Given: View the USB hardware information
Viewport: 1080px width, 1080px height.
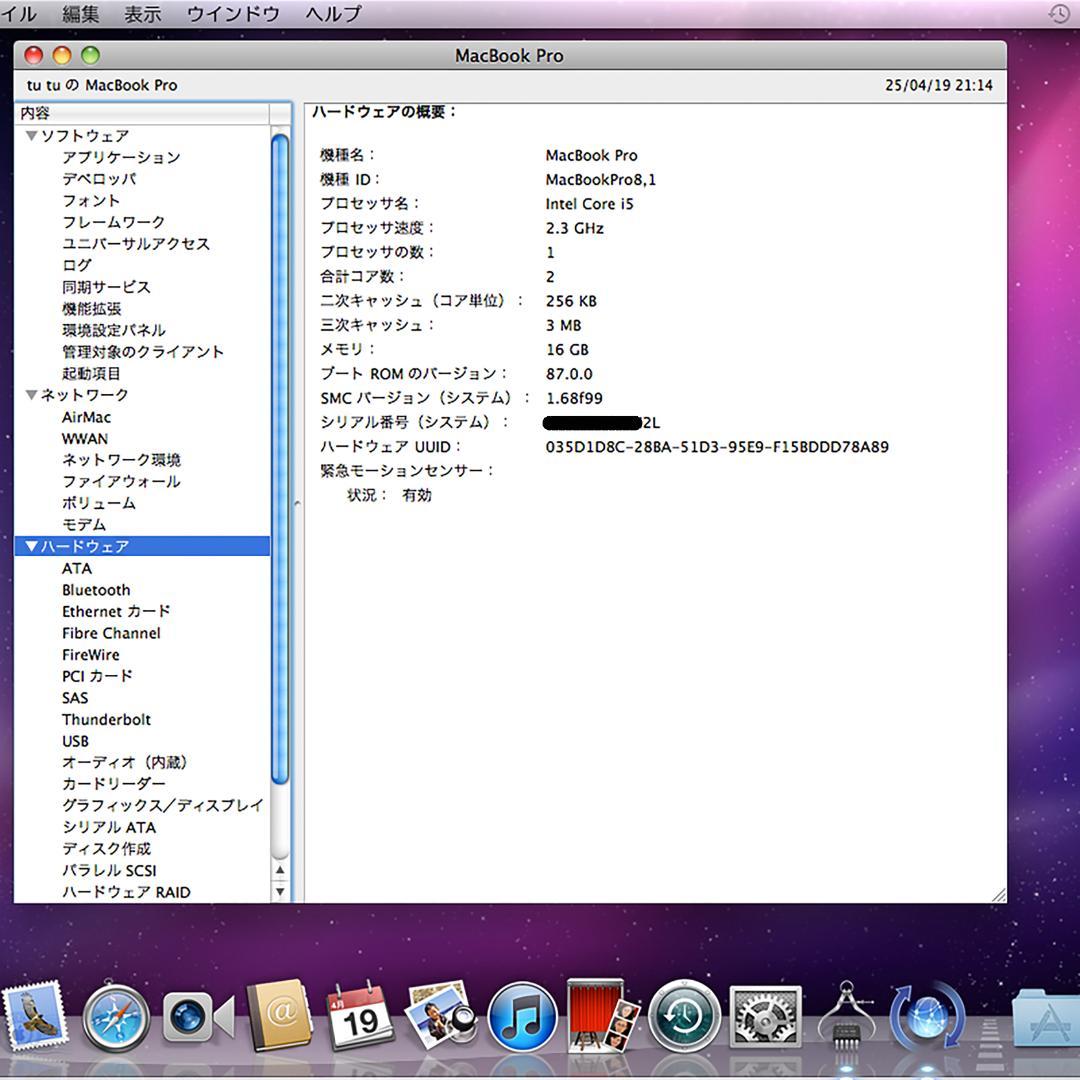Looking at the screenshot, I should click(74, 741).
